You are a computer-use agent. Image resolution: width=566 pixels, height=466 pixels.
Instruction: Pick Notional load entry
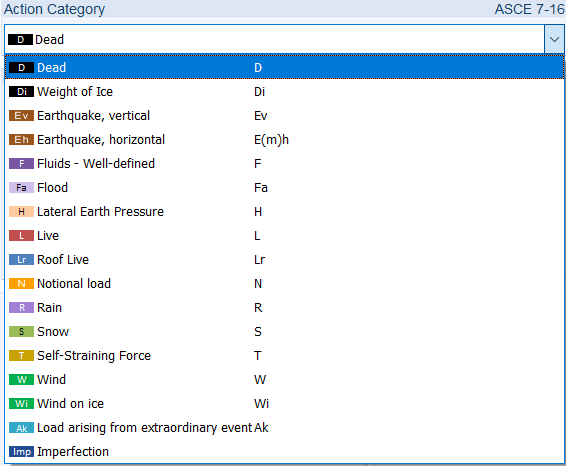point(284,284)
